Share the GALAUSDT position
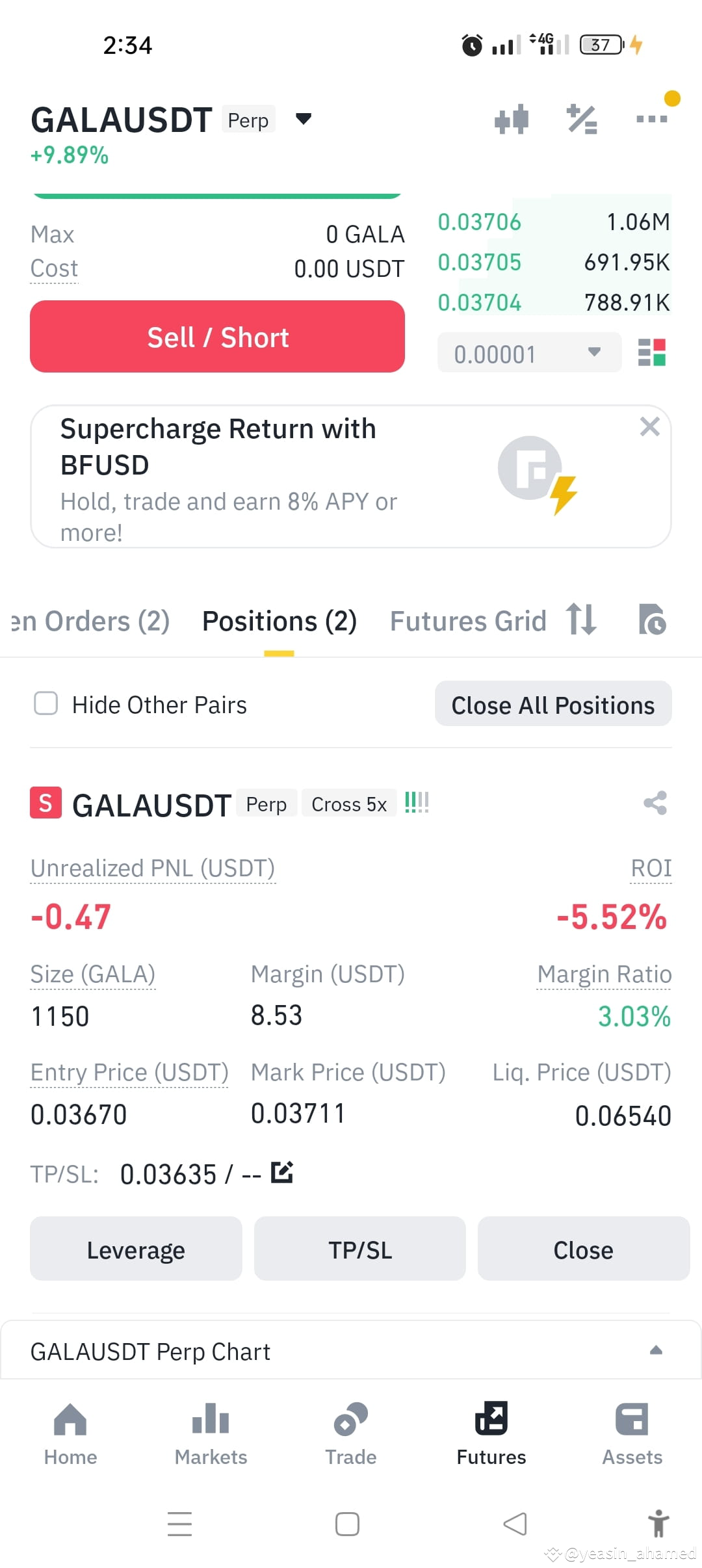The height and width of the screenshot is (1568, 702). 655,804
